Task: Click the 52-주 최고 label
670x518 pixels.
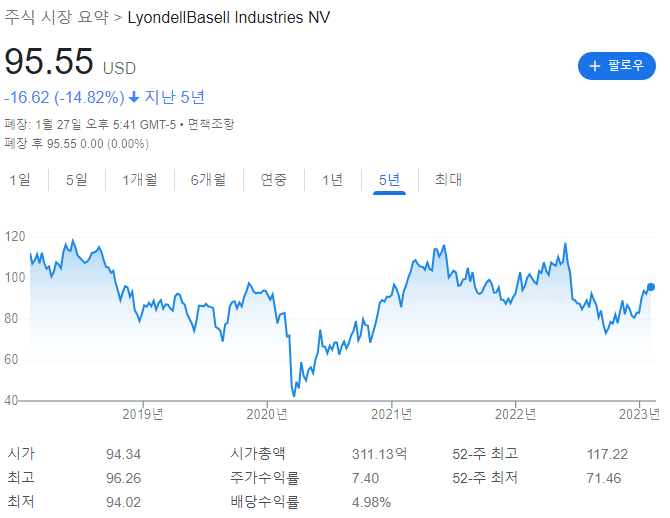Action: 485,453
